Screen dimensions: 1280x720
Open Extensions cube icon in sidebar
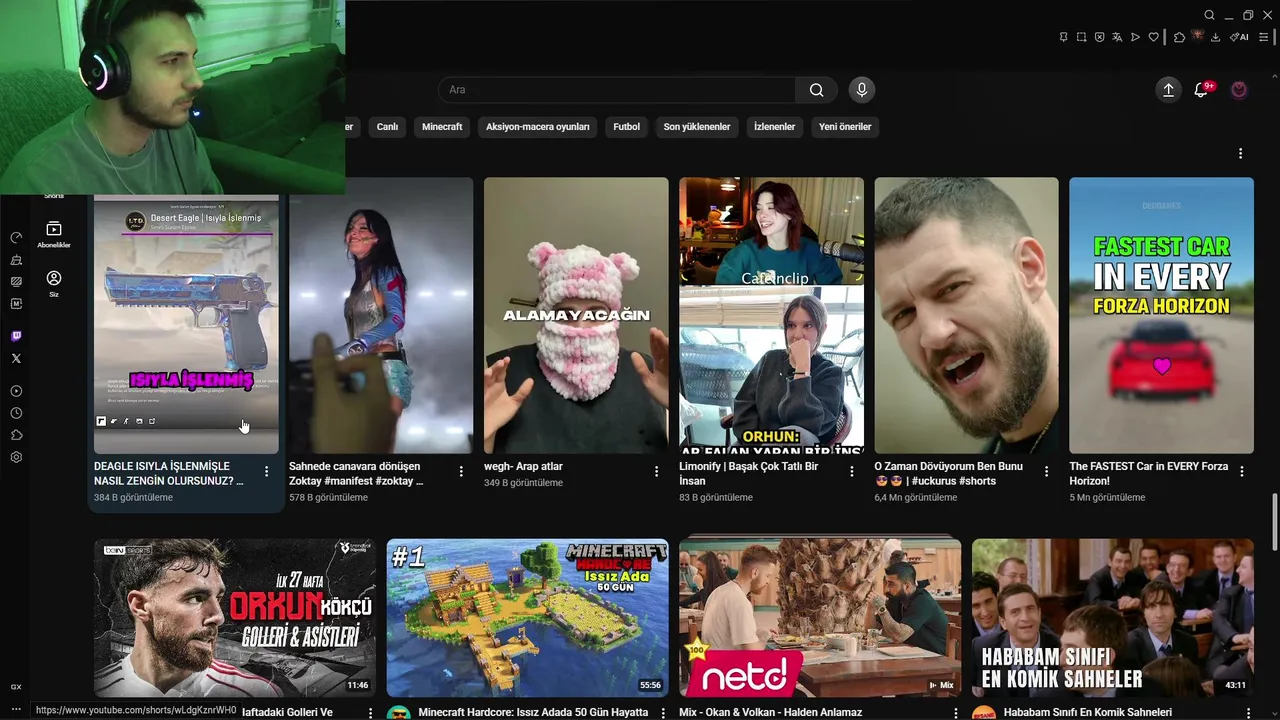pyautogui.click(x=16, y=435)
